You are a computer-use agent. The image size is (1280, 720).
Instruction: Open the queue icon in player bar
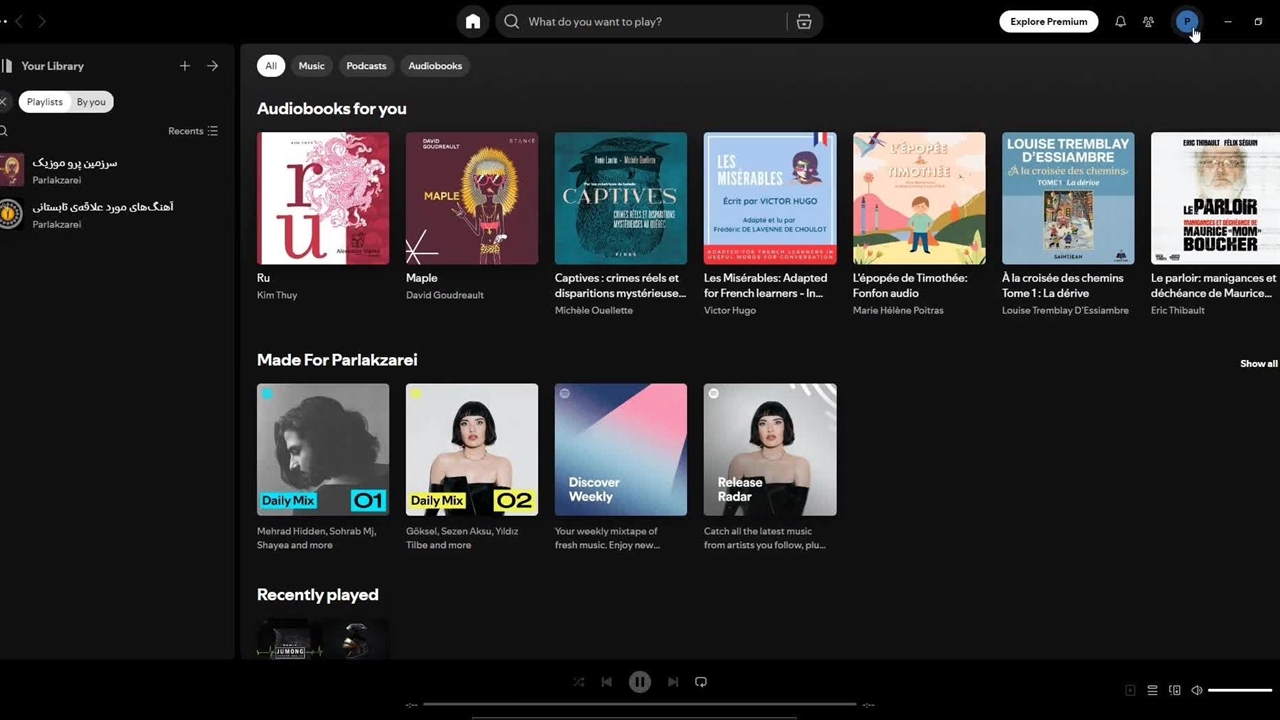(1152, 690)
